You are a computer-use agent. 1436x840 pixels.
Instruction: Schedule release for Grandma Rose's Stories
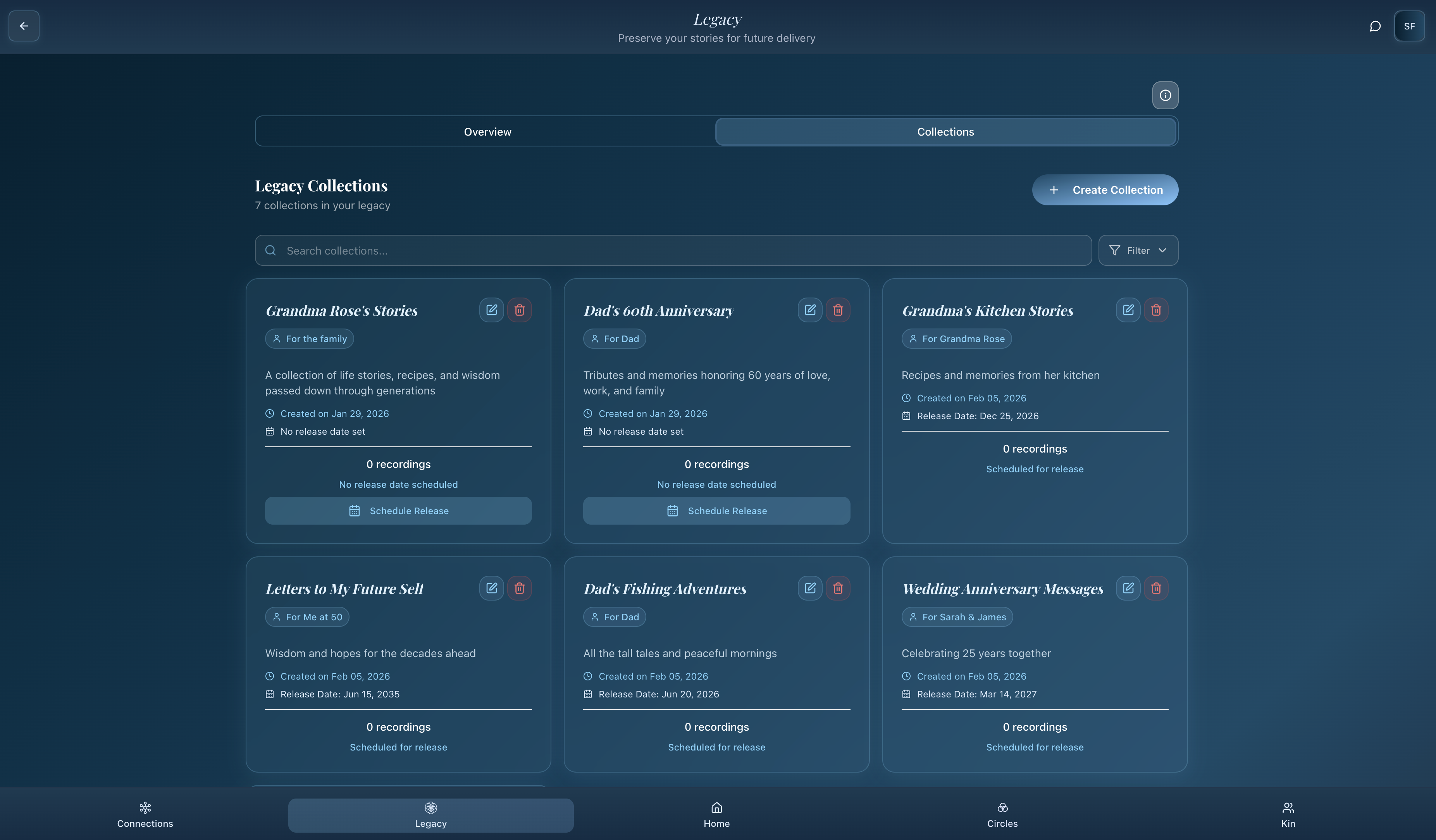point(398,511)
